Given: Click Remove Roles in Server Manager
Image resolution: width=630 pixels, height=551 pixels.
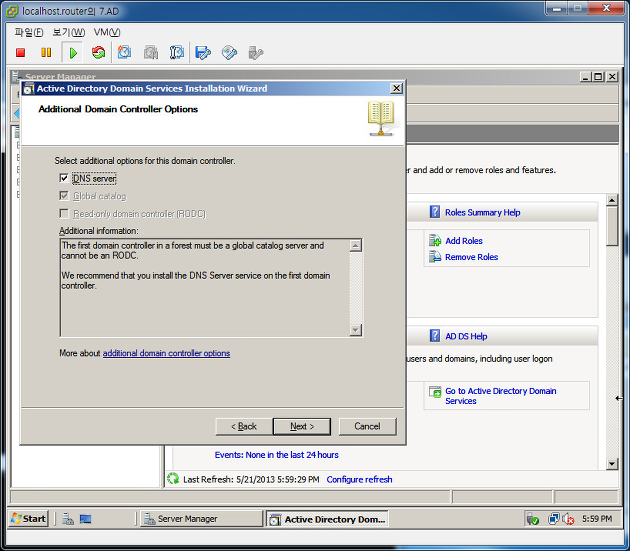Looking at the screenshot, I should pos(471,257).
